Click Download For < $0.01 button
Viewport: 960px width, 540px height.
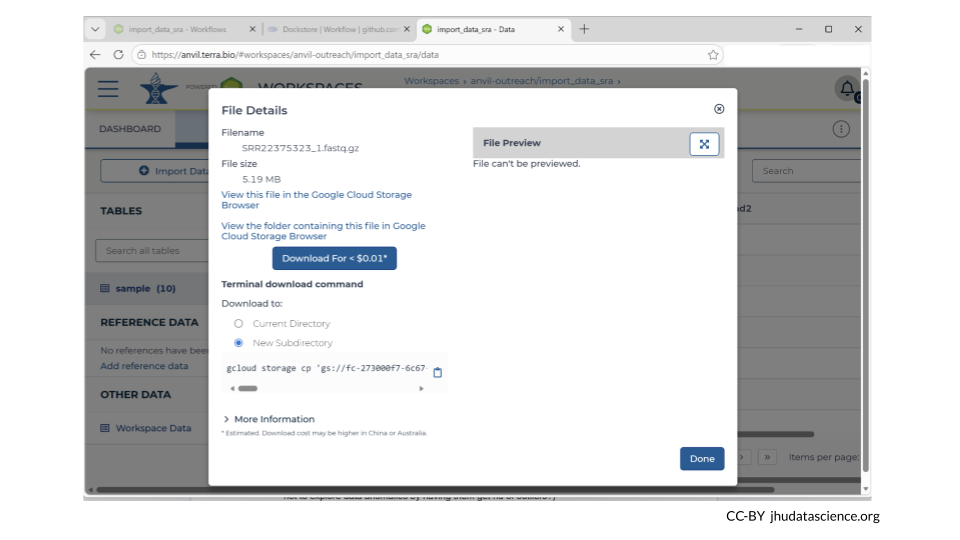pyautogui.click(x=334, y=258)
